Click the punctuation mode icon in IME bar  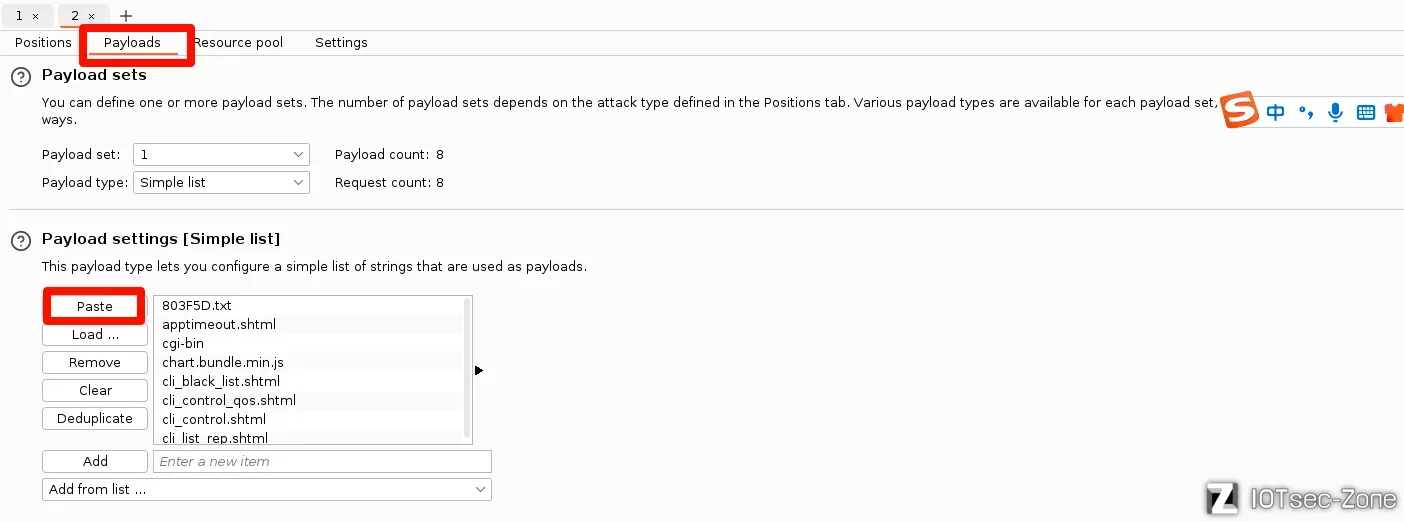pyautogui.click(x=1306, y=113)
